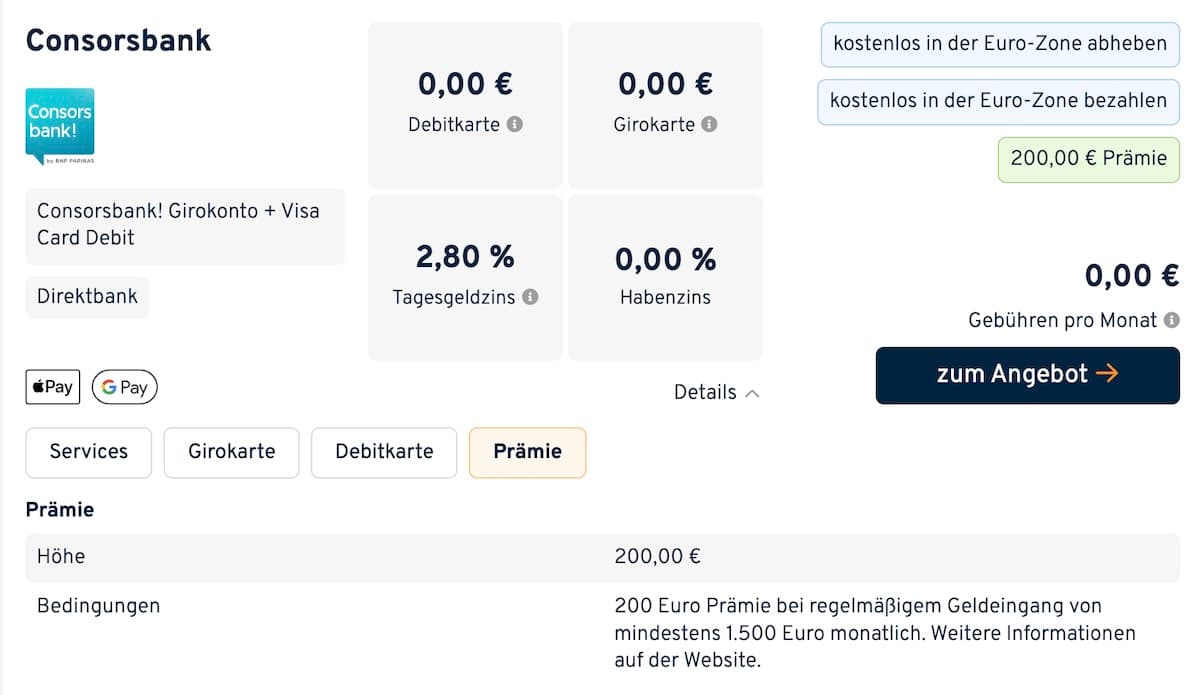The height and width of the screenshot is (695, 1200).
Task: Click the Tagesgeldzins info icon
Action: [x=531, y=297]
